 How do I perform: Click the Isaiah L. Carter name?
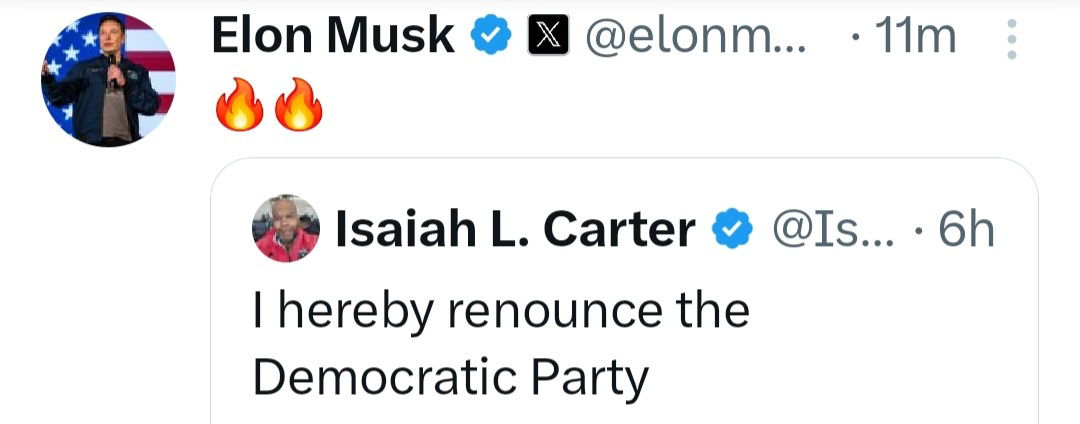515,231
